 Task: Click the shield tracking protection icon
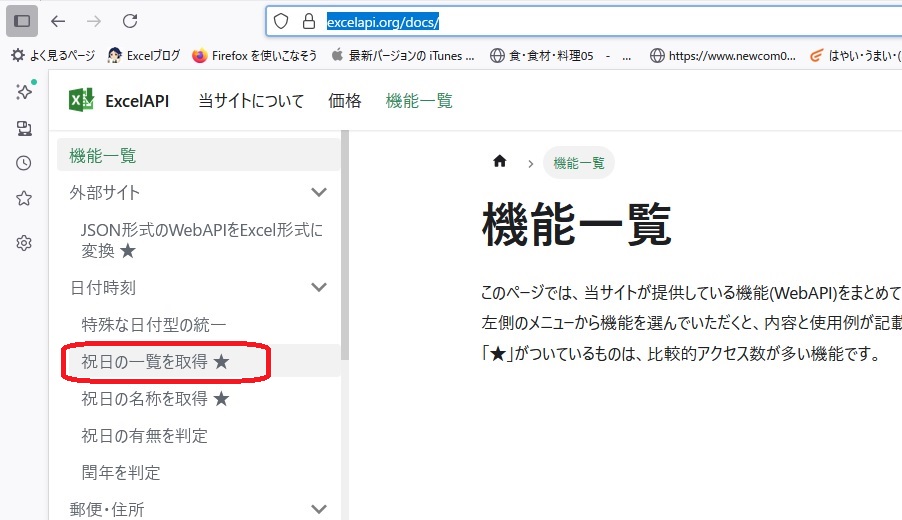[281, 21]
